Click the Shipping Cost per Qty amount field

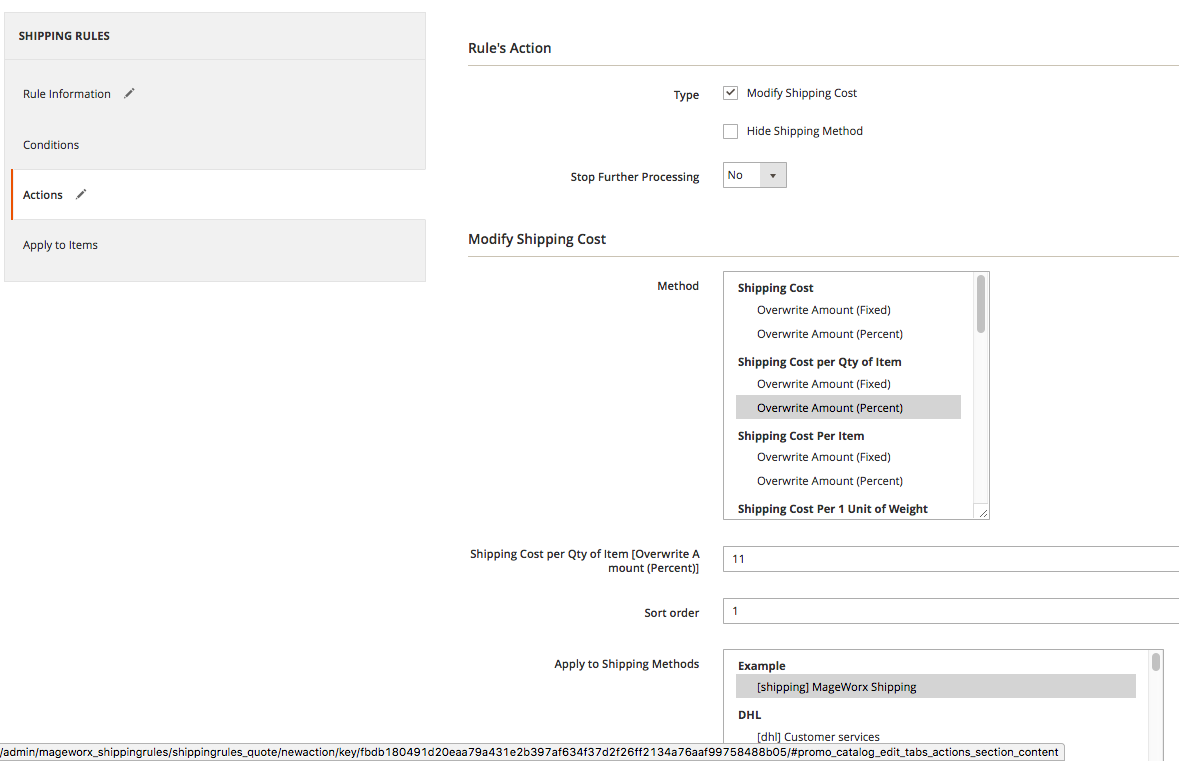[x=950, y=559]
